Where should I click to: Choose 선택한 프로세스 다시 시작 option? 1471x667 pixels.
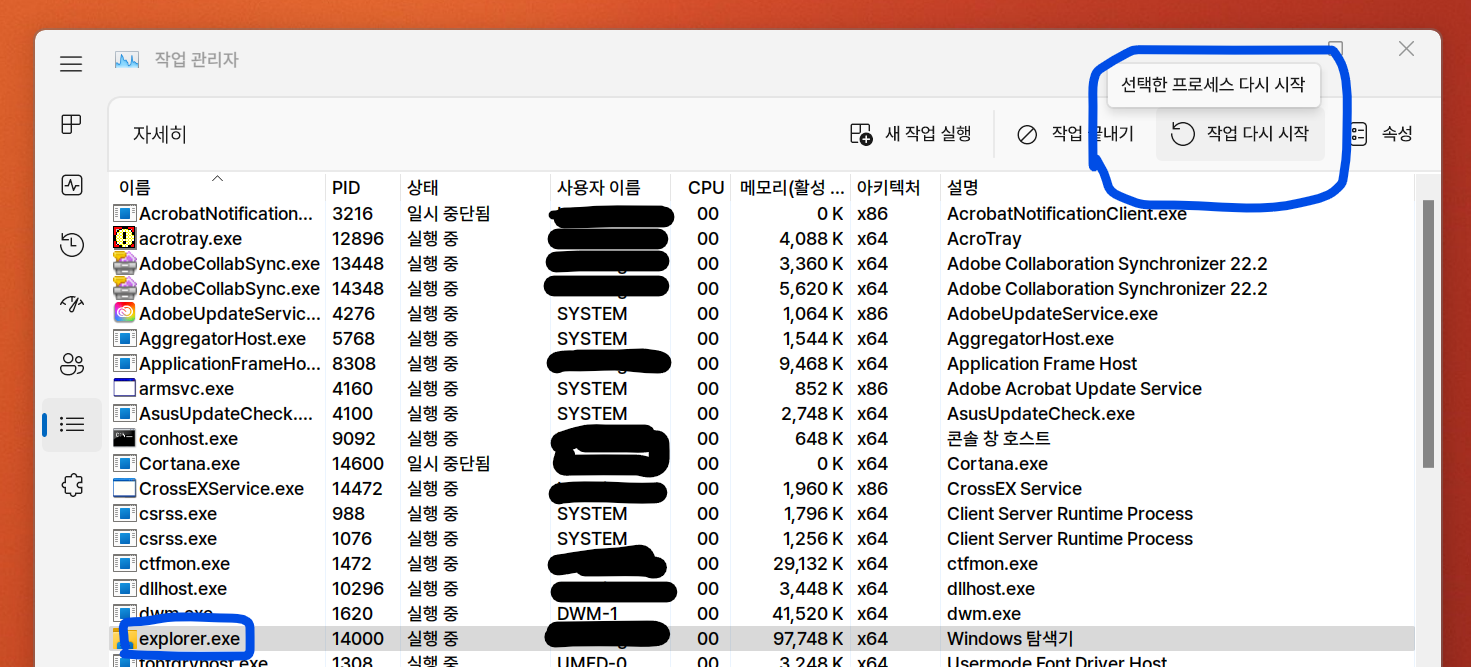[x=1213, y=85]
